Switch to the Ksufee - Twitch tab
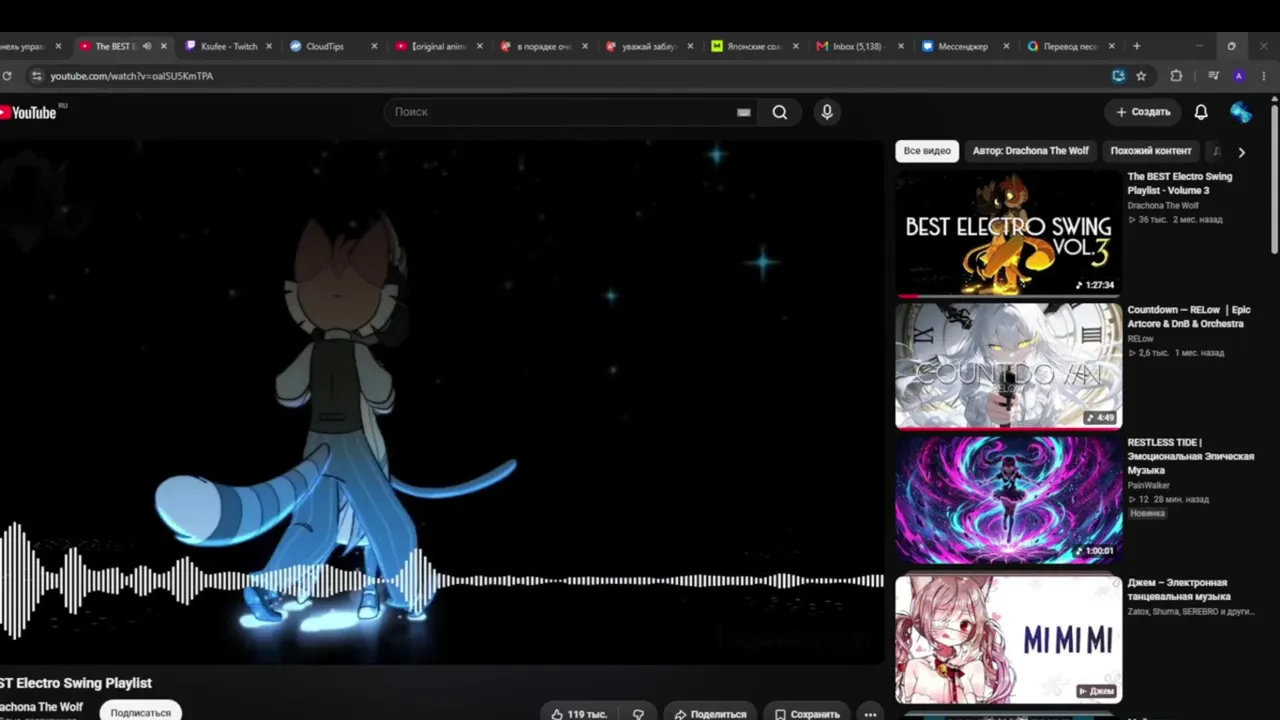 [229, 46]
